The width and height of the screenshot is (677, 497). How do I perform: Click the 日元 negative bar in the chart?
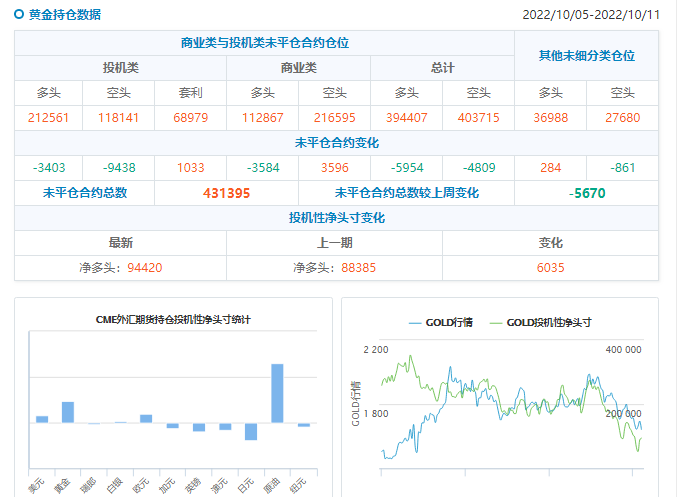251,431
